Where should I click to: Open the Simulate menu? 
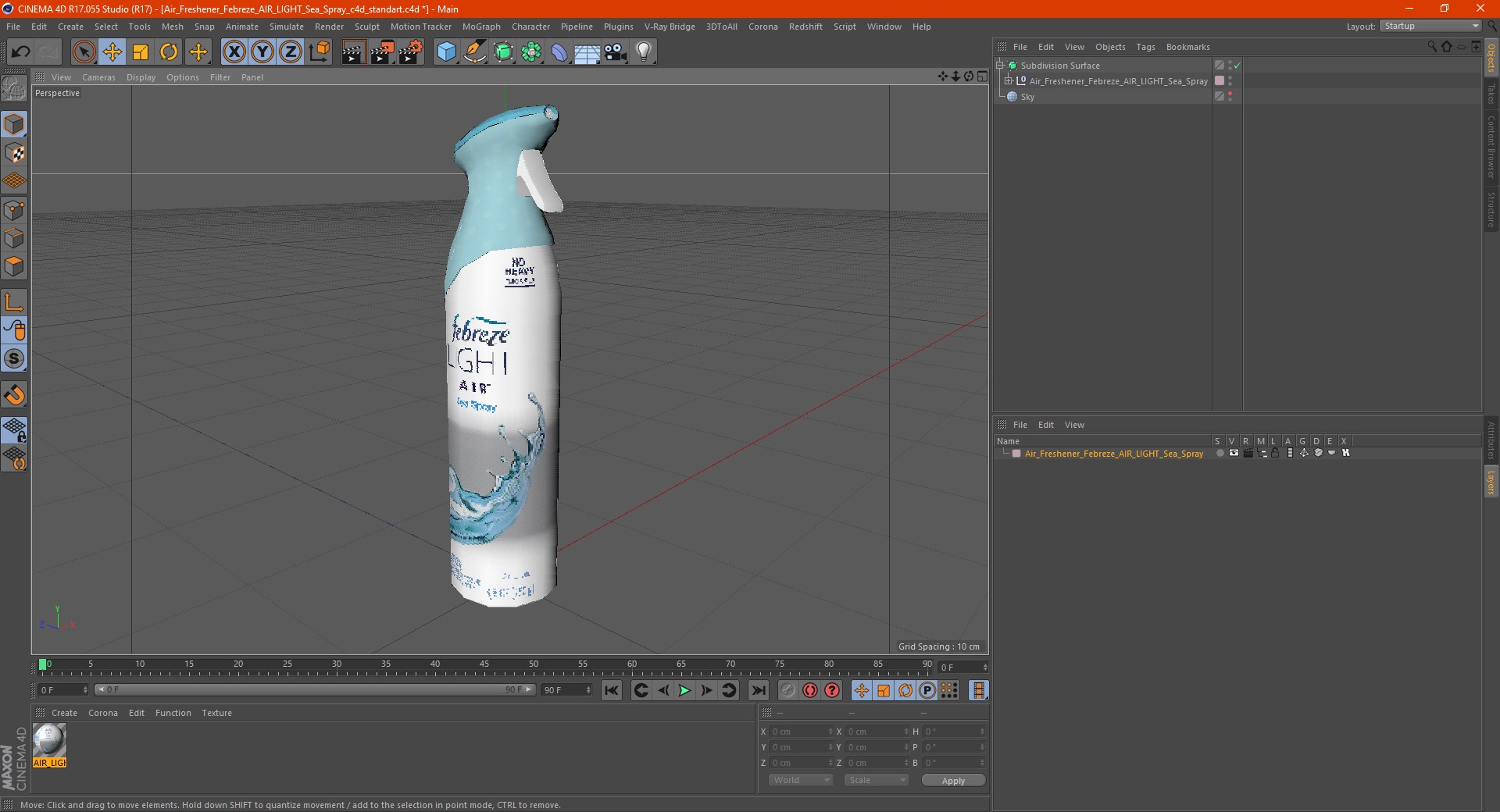287,27
